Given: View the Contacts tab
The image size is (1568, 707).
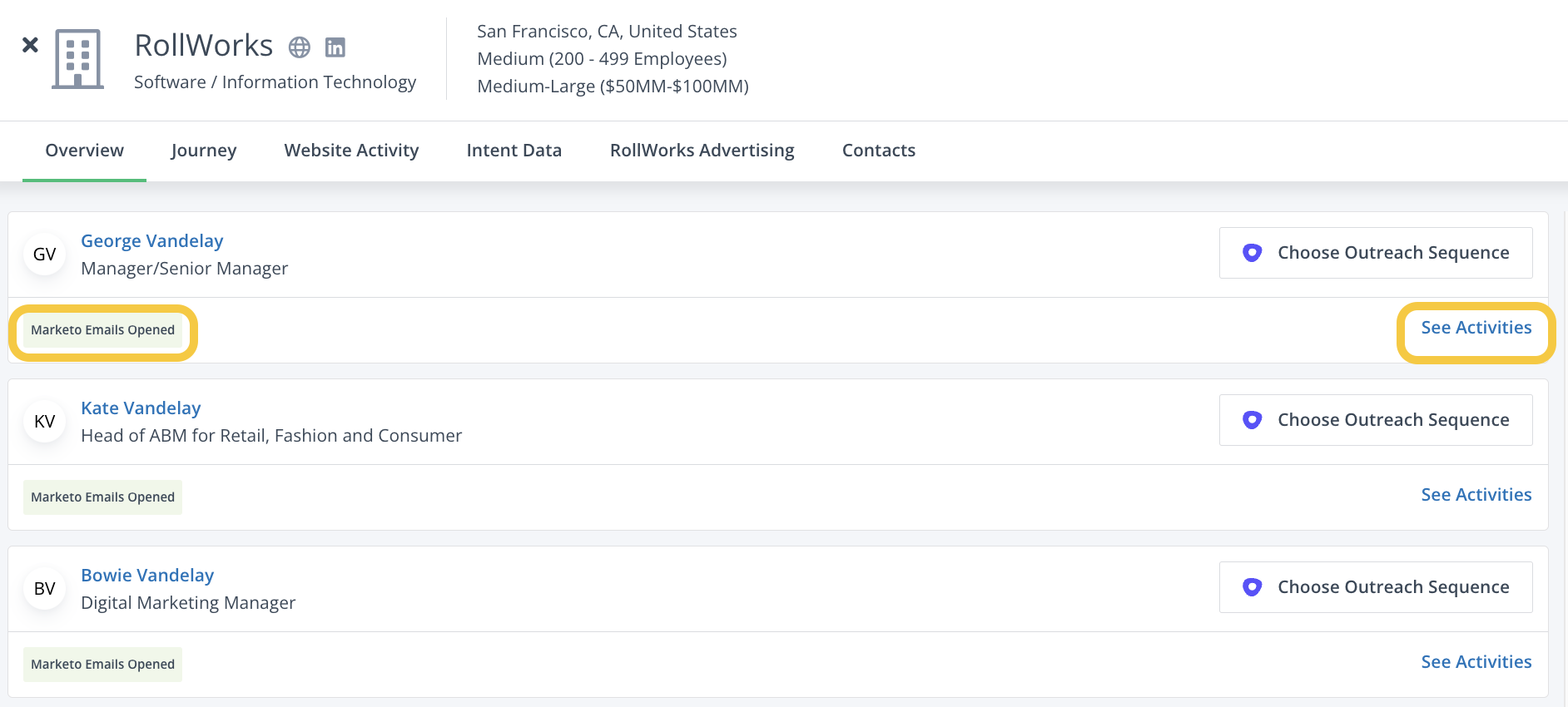Looking at the screenshot, I should click(x=879, y=151).
